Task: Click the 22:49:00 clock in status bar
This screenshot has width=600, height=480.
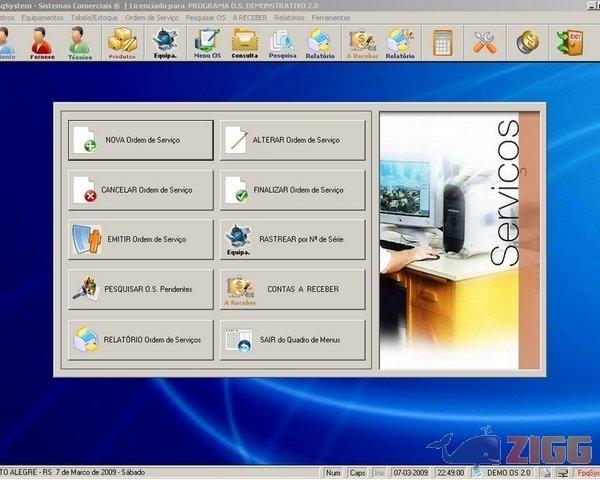Action: 451,473
